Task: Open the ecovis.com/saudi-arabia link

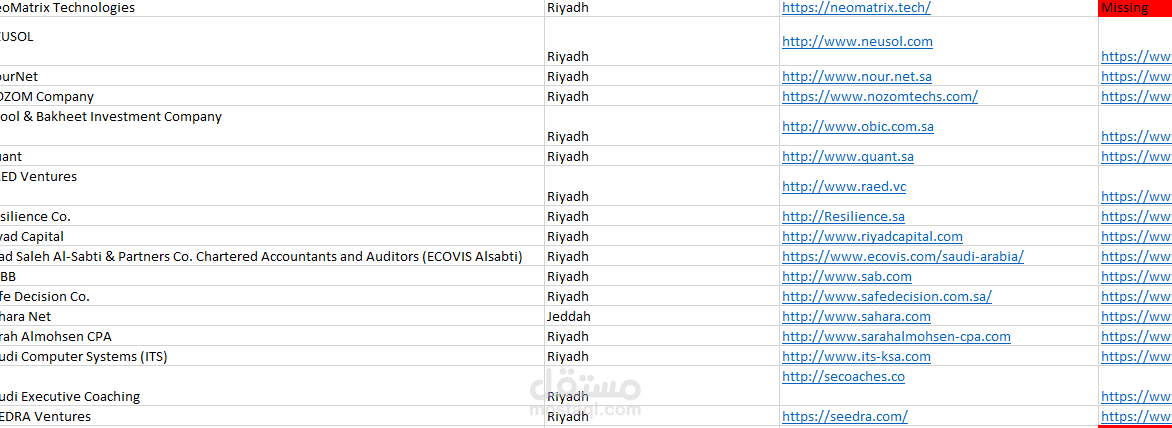Action: (x=903, y=256)
